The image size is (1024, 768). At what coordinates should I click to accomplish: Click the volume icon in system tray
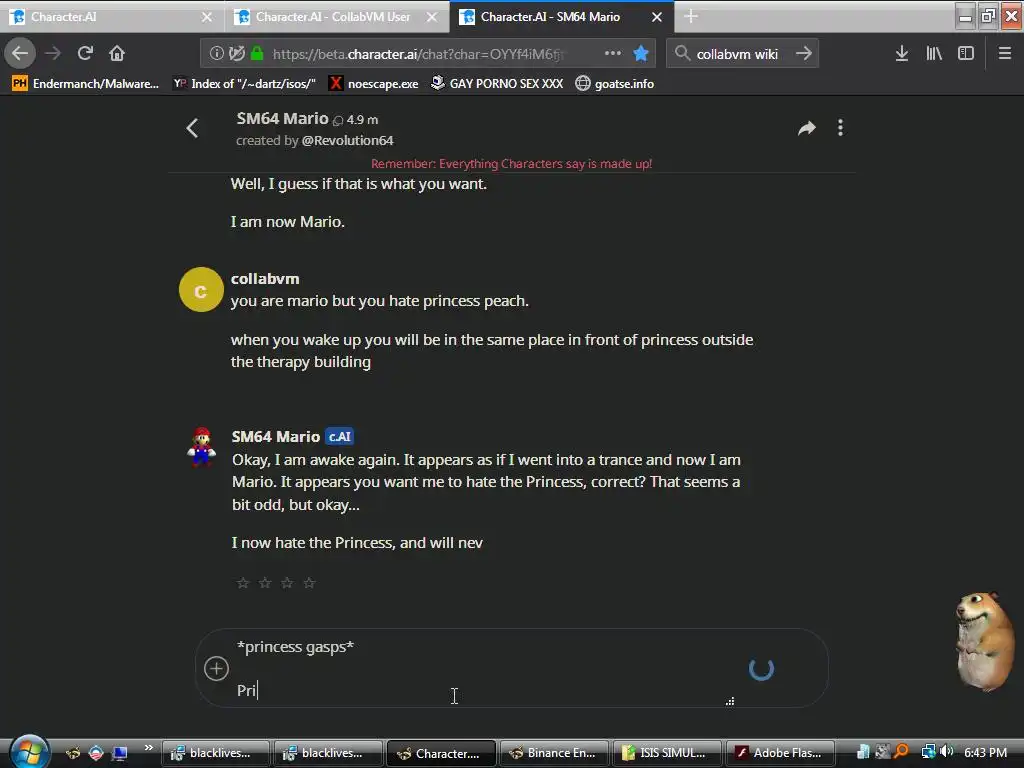(946, 752)
